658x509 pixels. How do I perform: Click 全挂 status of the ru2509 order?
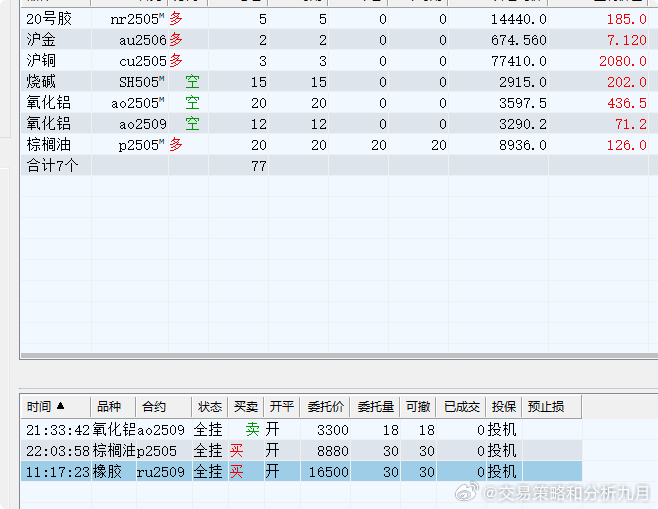[x=208, y=472]
